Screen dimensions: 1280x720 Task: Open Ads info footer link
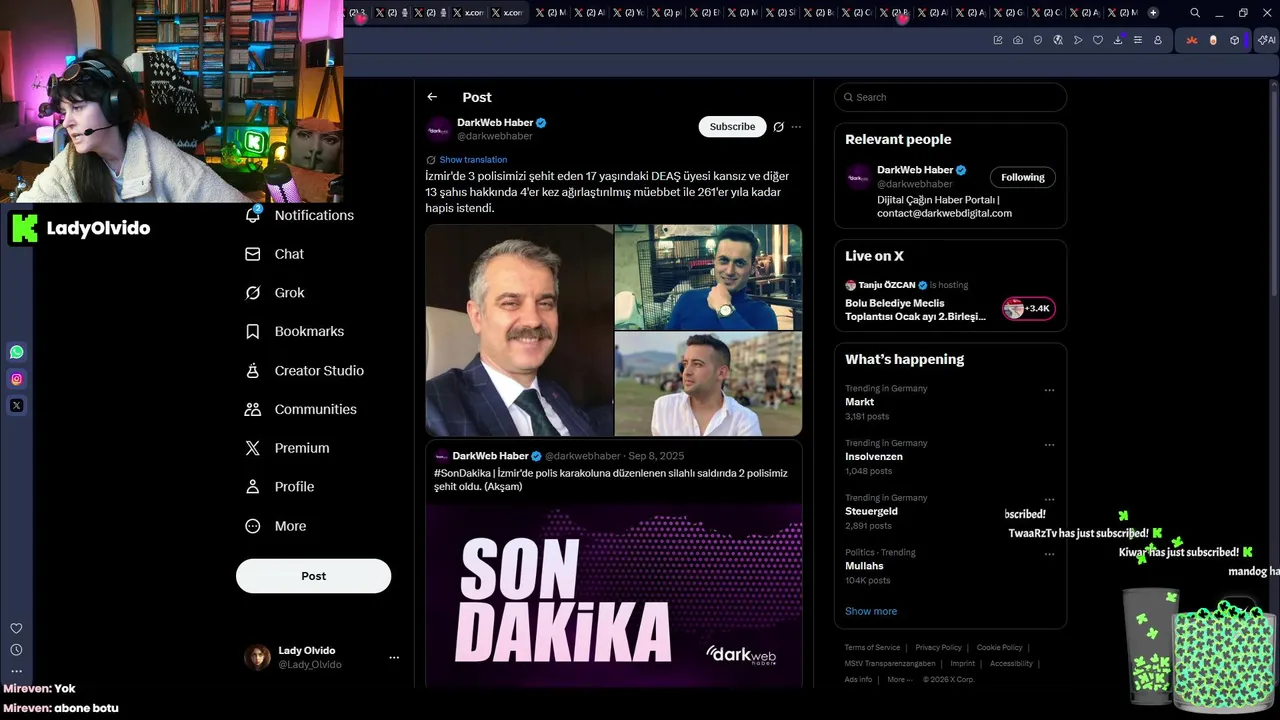[858, 679]
